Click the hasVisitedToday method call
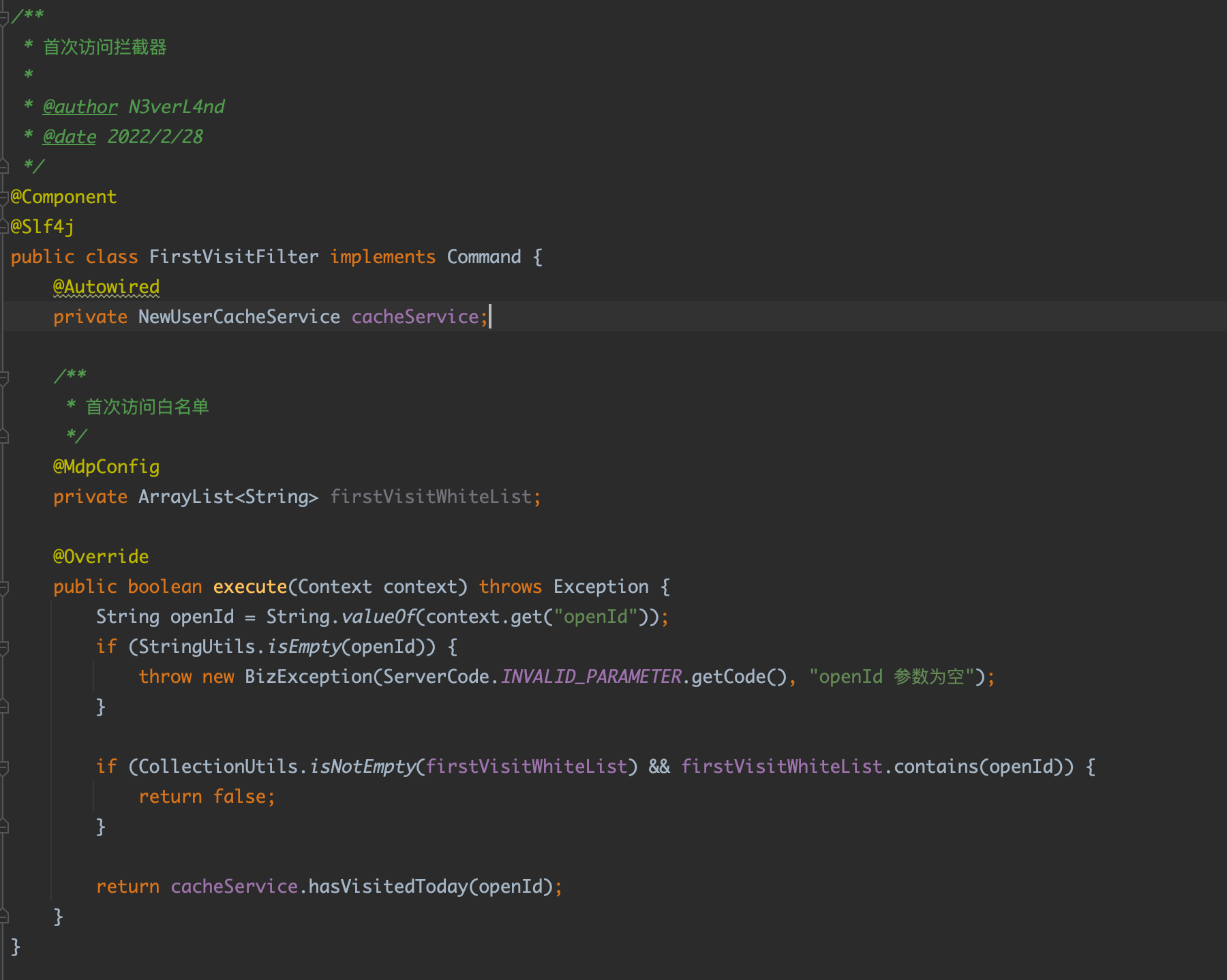 [389, 887]
